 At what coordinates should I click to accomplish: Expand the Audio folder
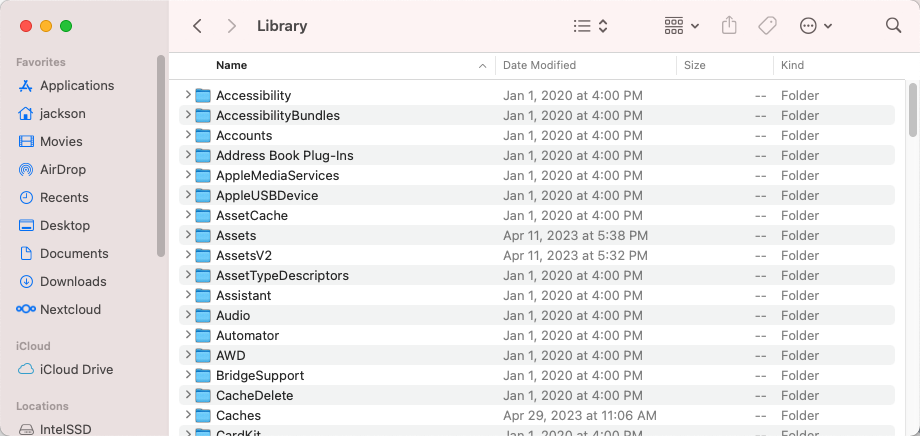[188, 315]
